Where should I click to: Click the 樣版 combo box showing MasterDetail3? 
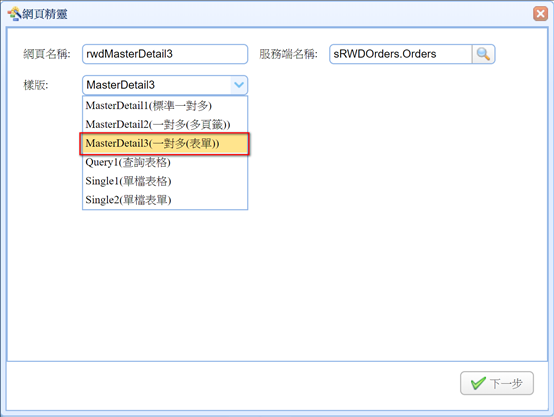pos(165,85)
